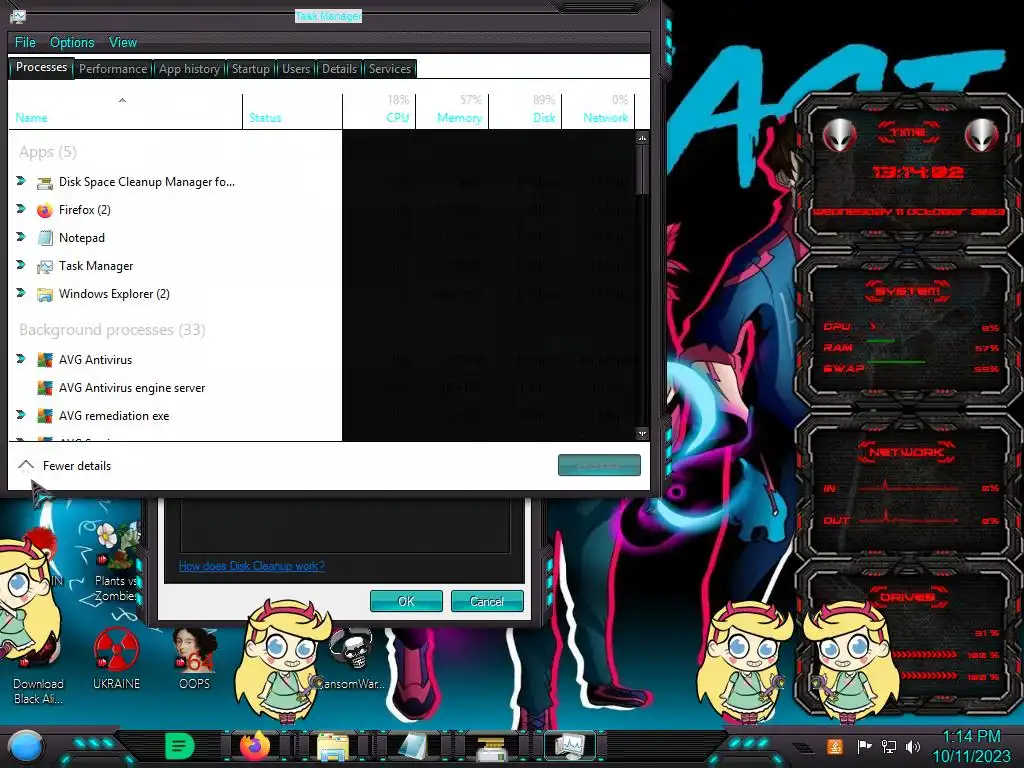Click Cancel in Disk Cleanup window
This screenshot has height=768, width=1024.
click(487, 601)
